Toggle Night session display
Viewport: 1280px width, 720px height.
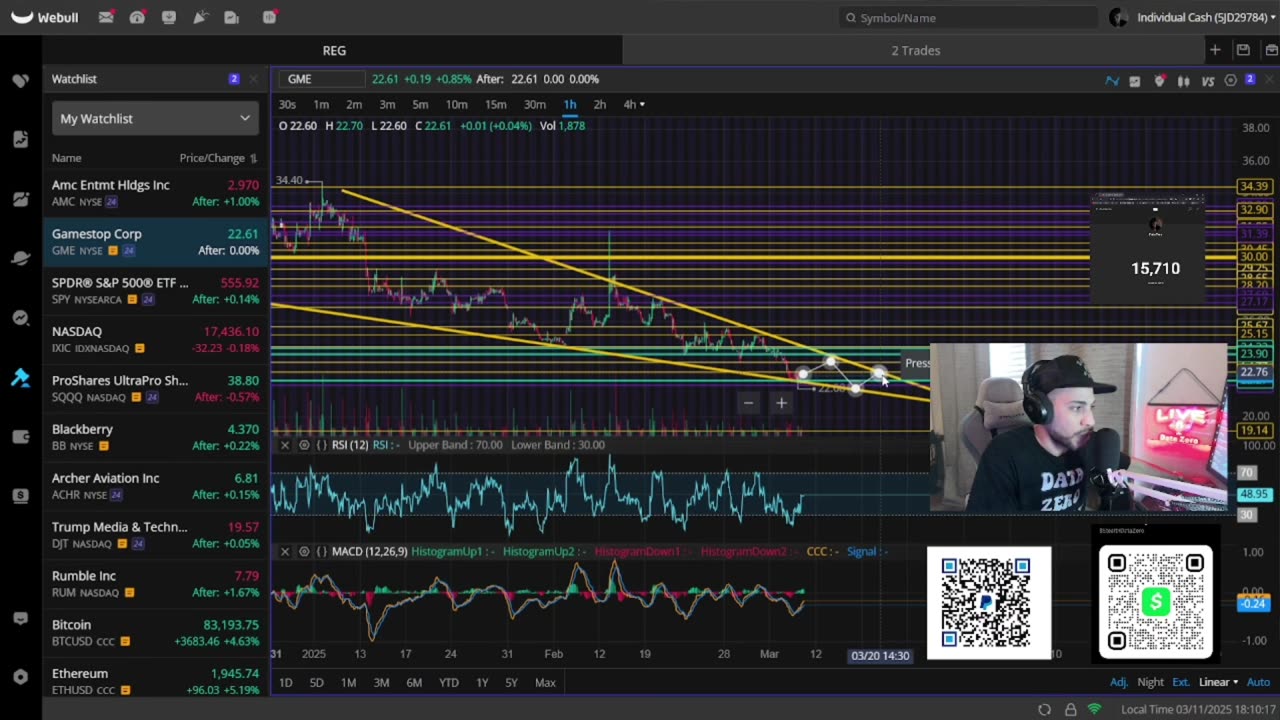point(1150,682)
